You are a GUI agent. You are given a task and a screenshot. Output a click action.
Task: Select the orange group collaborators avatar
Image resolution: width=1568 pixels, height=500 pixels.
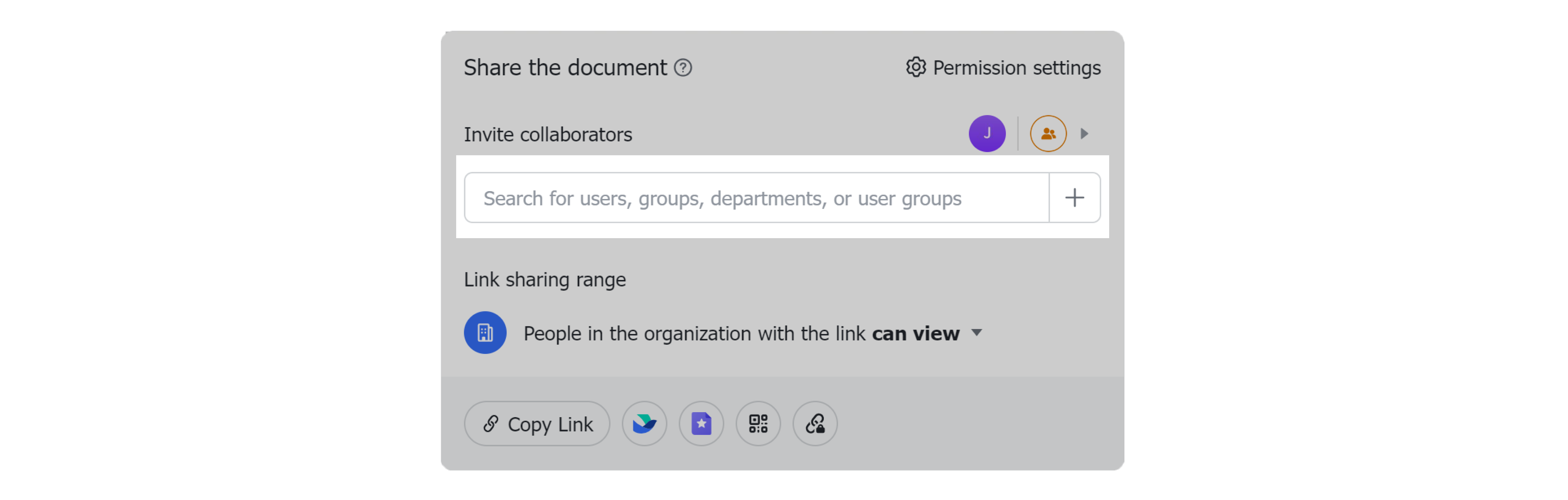coord(1048,133)
